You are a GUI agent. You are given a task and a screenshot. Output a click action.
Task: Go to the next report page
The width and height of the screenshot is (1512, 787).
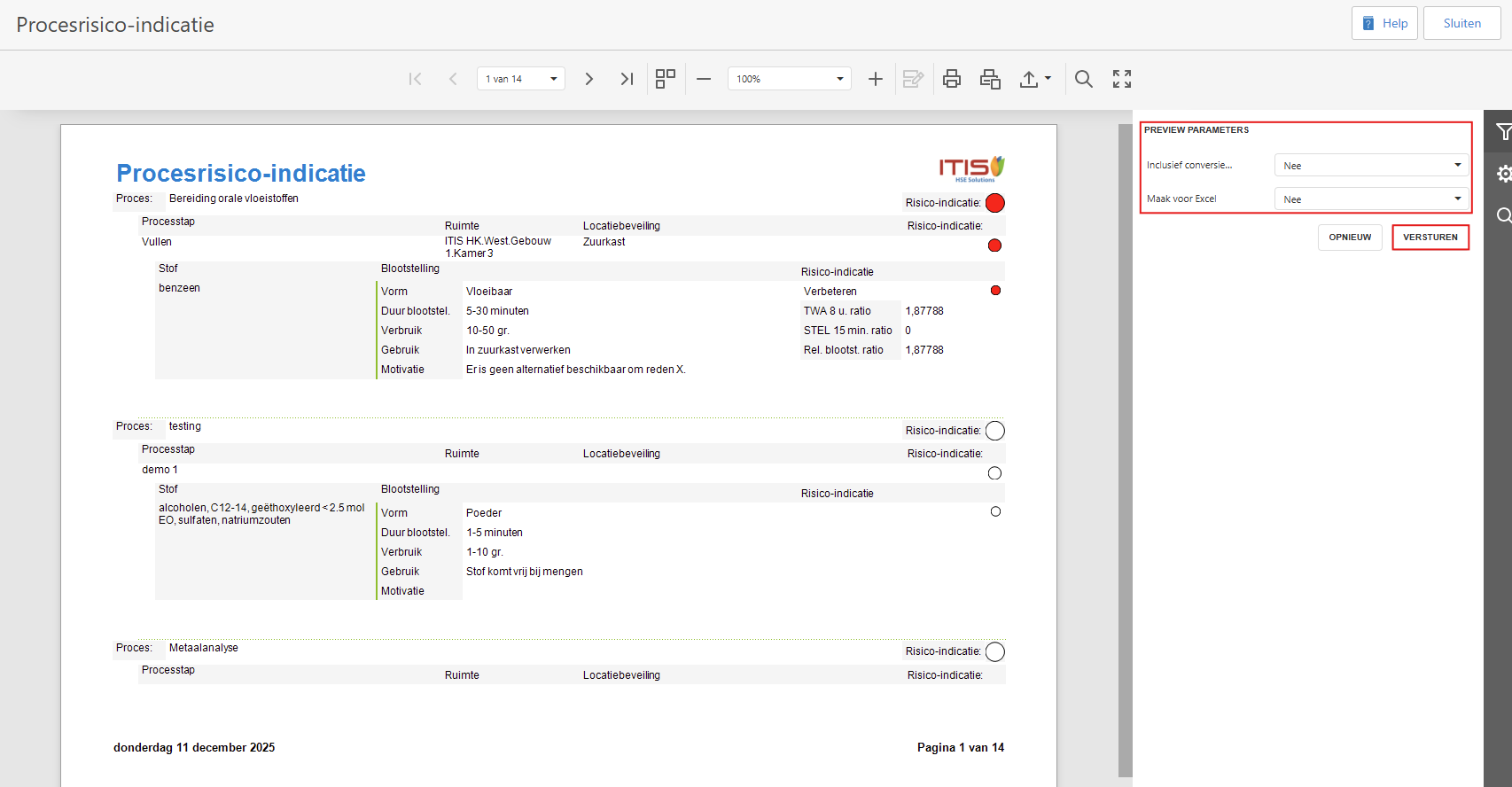tap(588, 79)
